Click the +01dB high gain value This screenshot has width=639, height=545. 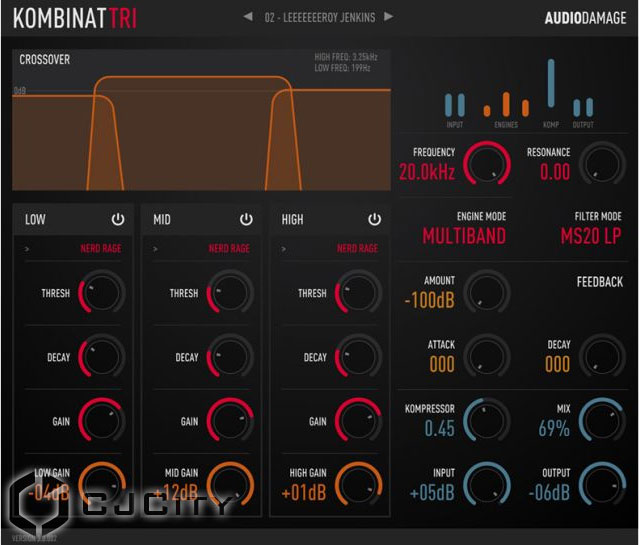304,492
